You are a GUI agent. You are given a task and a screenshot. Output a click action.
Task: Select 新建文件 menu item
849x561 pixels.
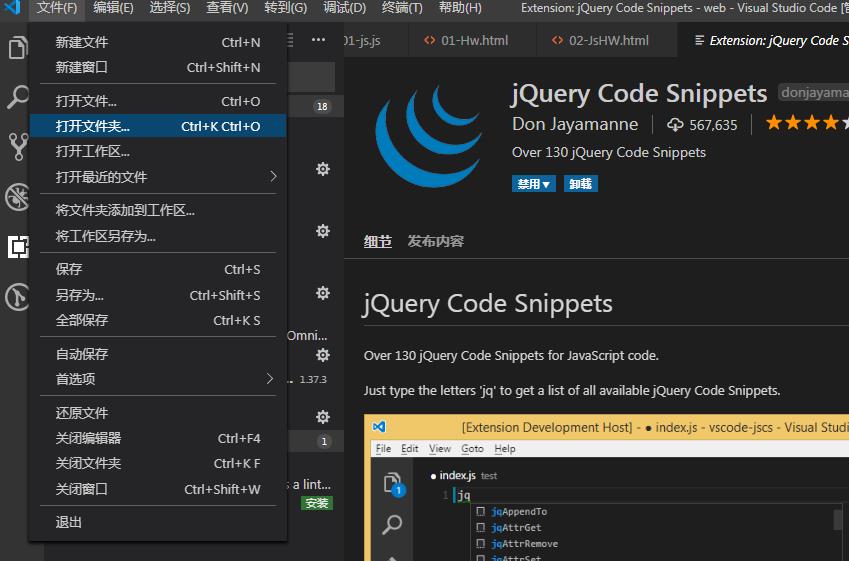coord(158,42)
